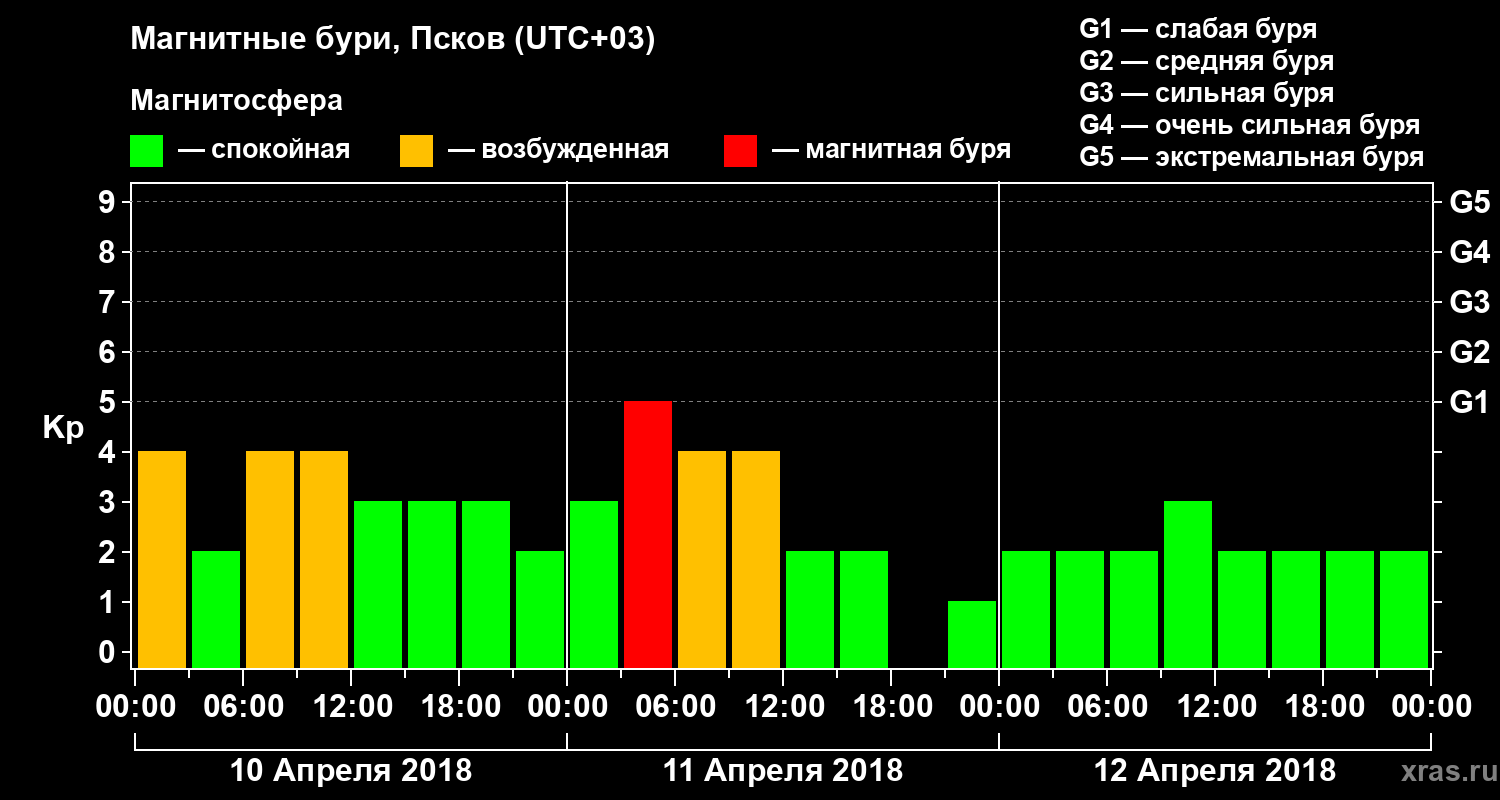Click the '12 Апреля 2018' date label
Image resolution: width=1500 pixels, height=800 pixels.
point(1215,771)
